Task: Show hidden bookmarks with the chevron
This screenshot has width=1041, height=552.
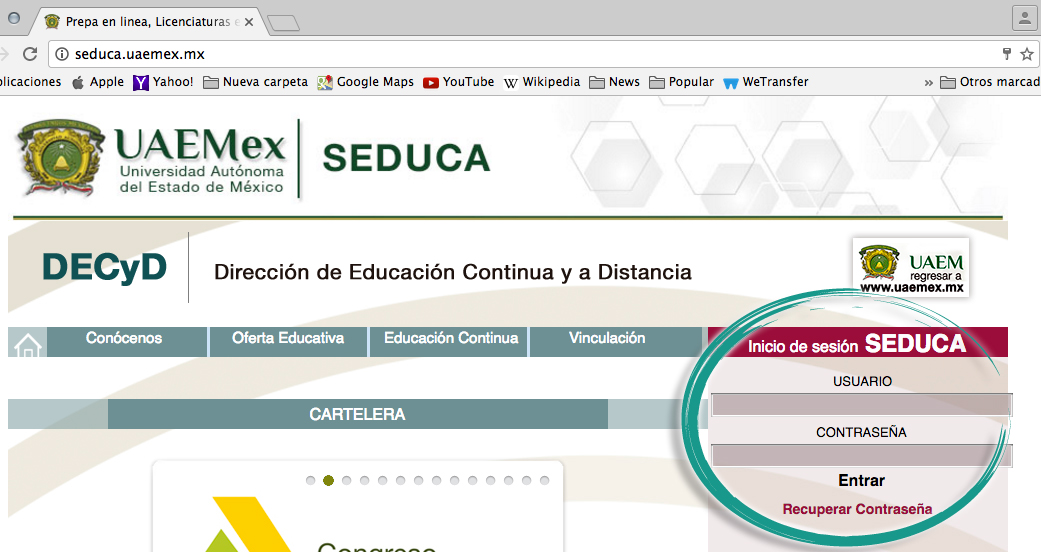Action: [x=928, y=82]
